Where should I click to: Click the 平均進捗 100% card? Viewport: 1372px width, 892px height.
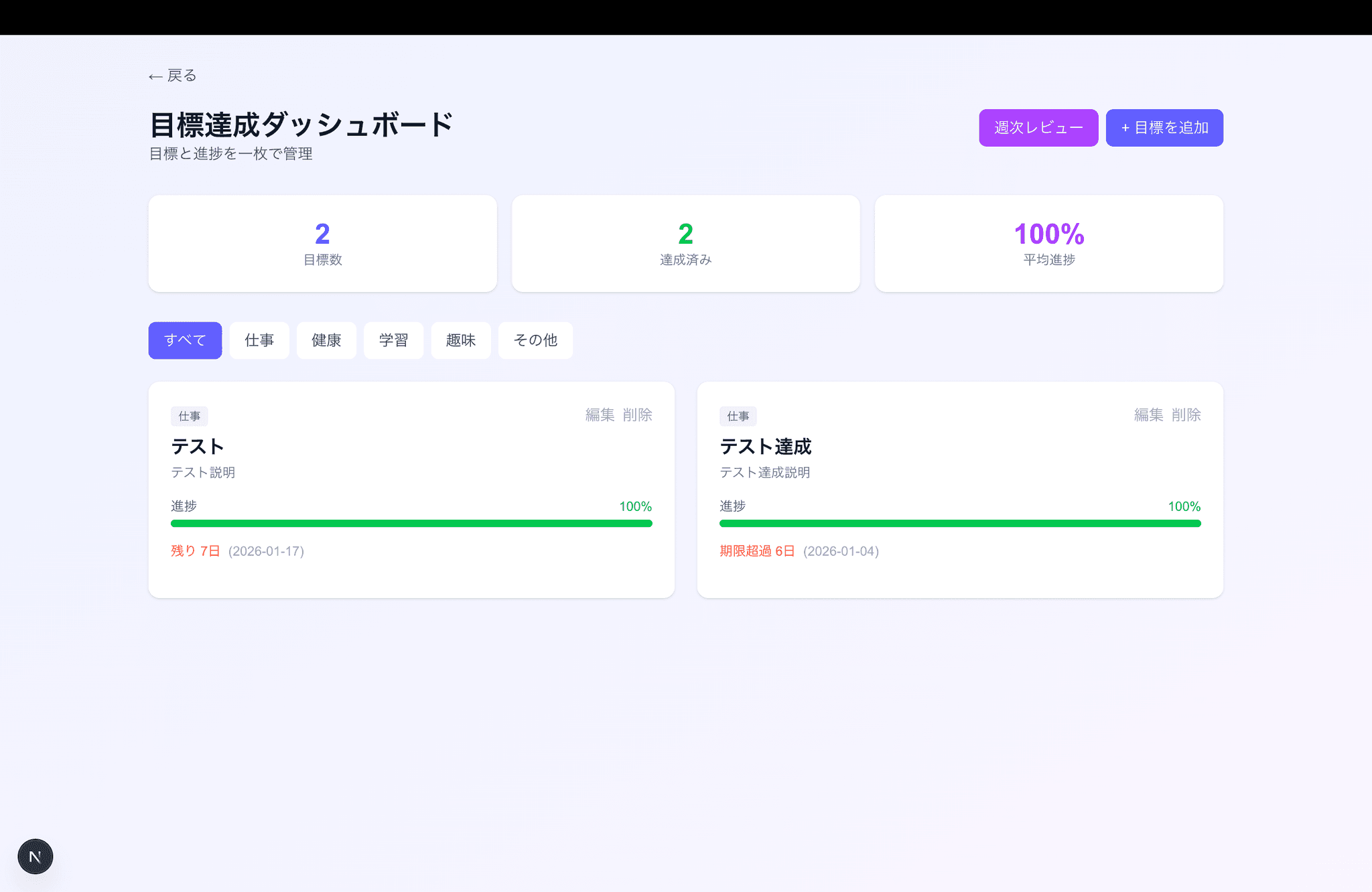[x=1048, y=243]
